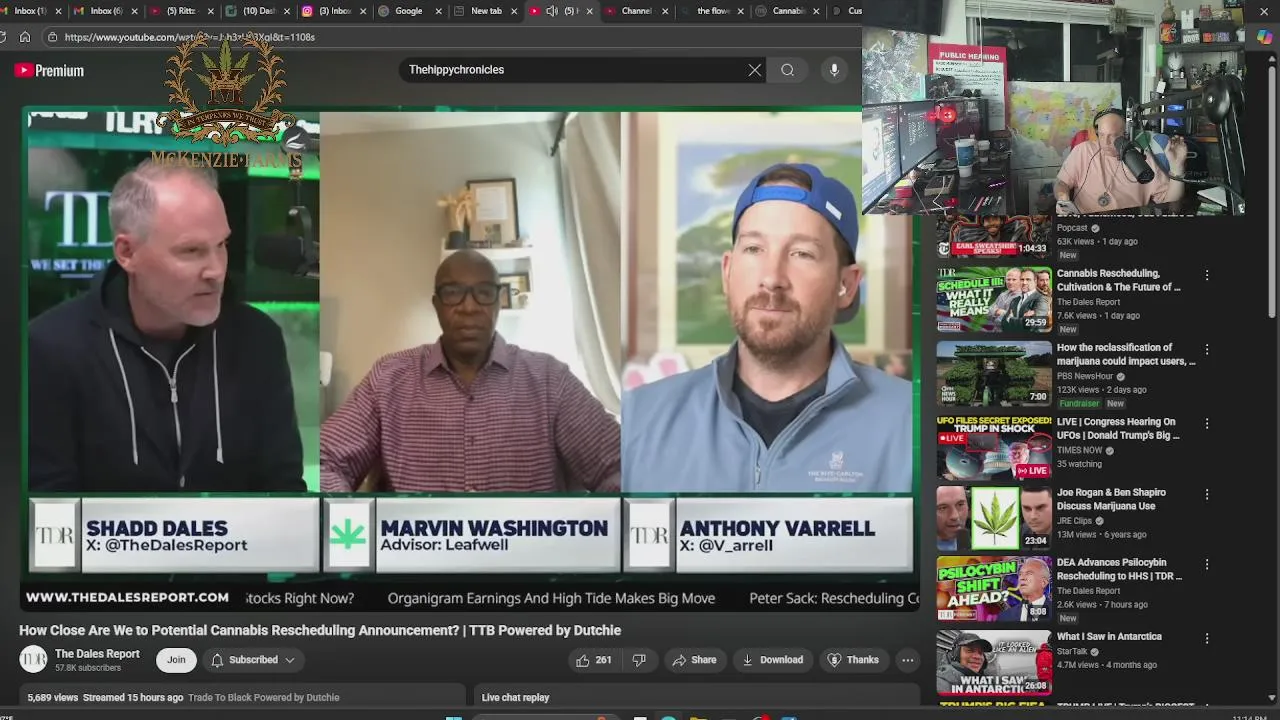Open 'Cannabis Rescheduling, Cultivation & The Future of' title
Screen dimensions: 1280x720
pyautogui.click(x=1119, y=280)
